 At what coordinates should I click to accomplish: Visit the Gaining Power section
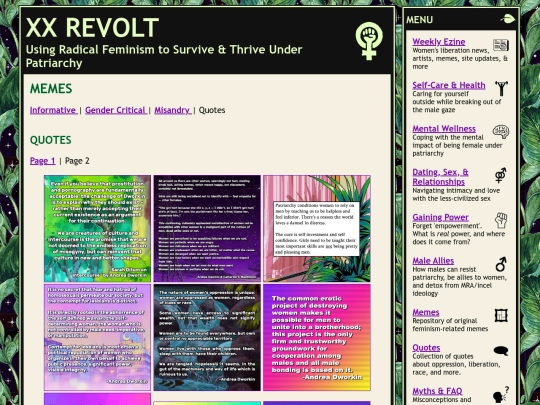click(x=440, y=217)
